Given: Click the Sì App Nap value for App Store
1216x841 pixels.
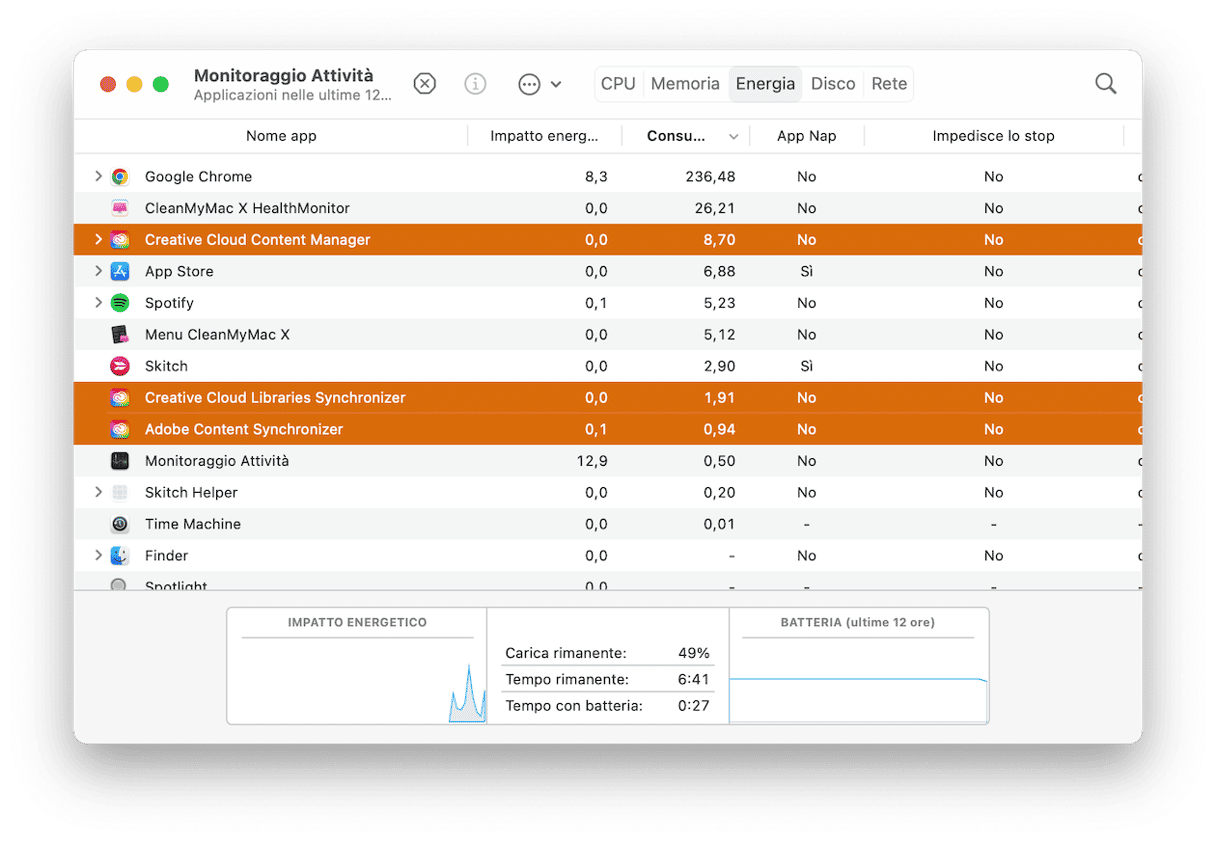Looking at the screenshot, I should click(x=807, y=271).
